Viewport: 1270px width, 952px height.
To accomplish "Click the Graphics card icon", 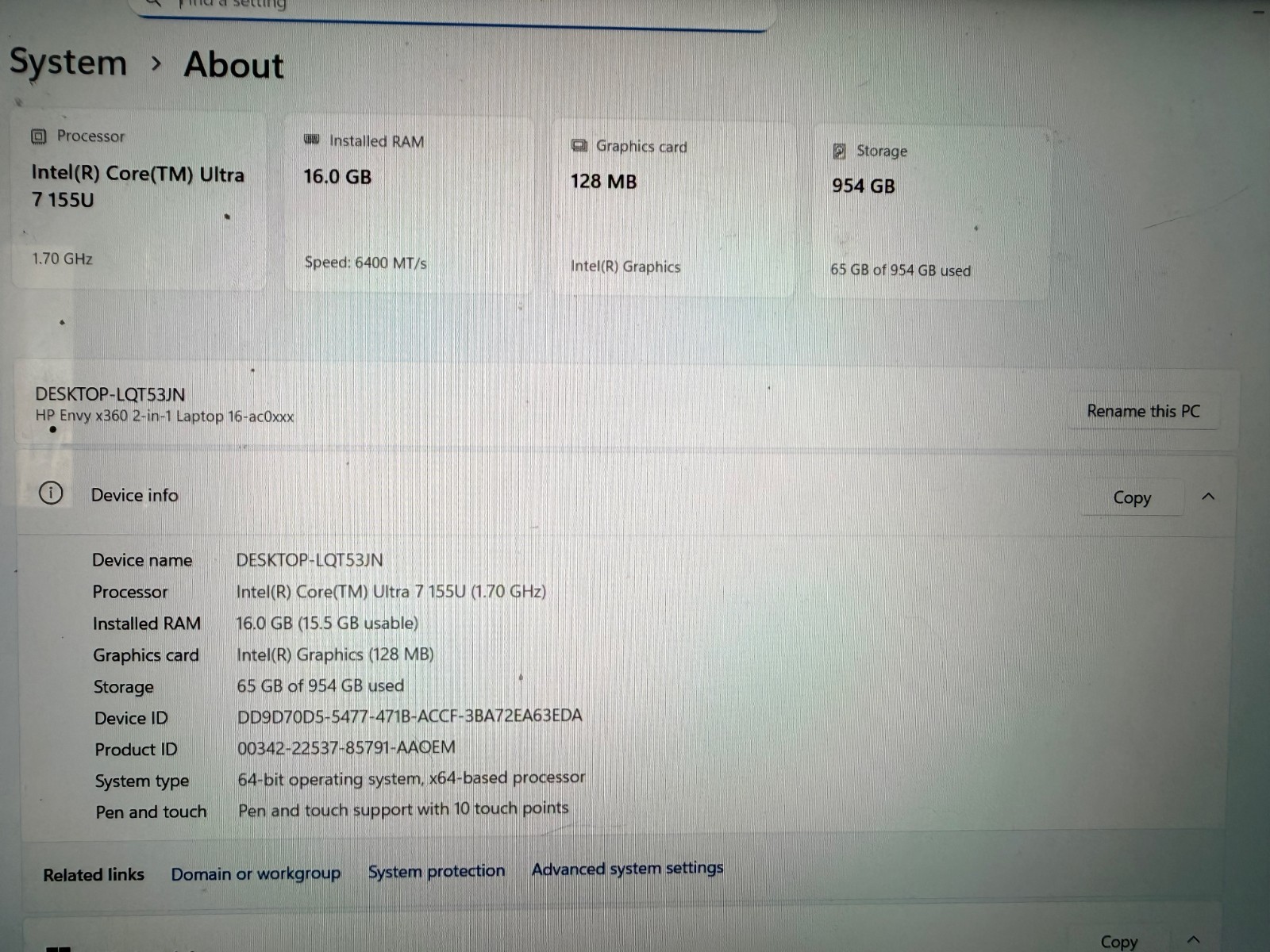I will (579, 146).
